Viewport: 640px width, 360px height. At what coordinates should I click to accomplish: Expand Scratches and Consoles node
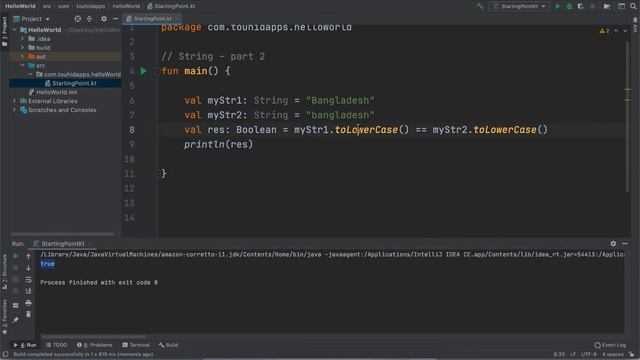(15, 110)
